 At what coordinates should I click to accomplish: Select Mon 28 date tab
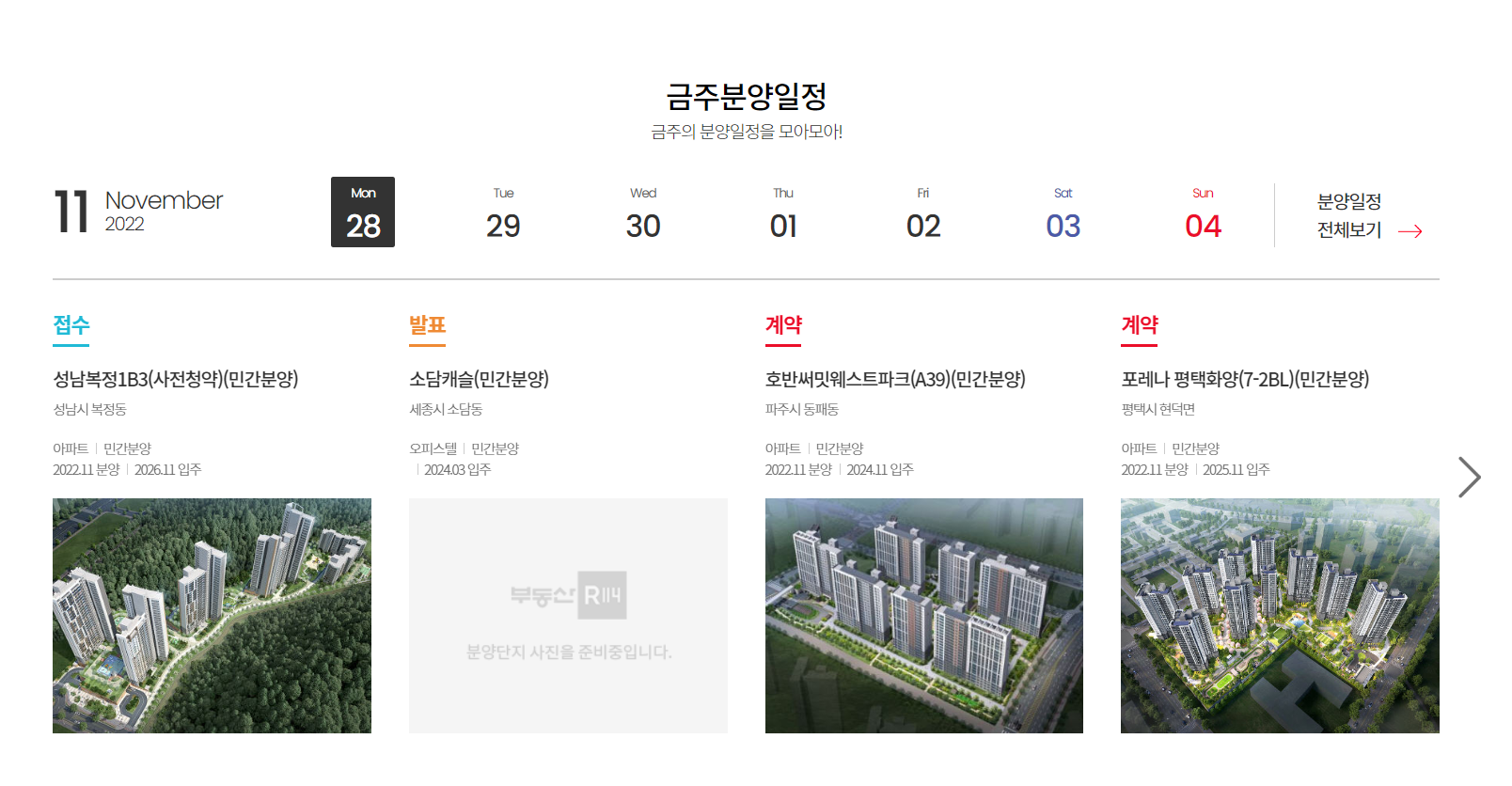pos(363,212)
